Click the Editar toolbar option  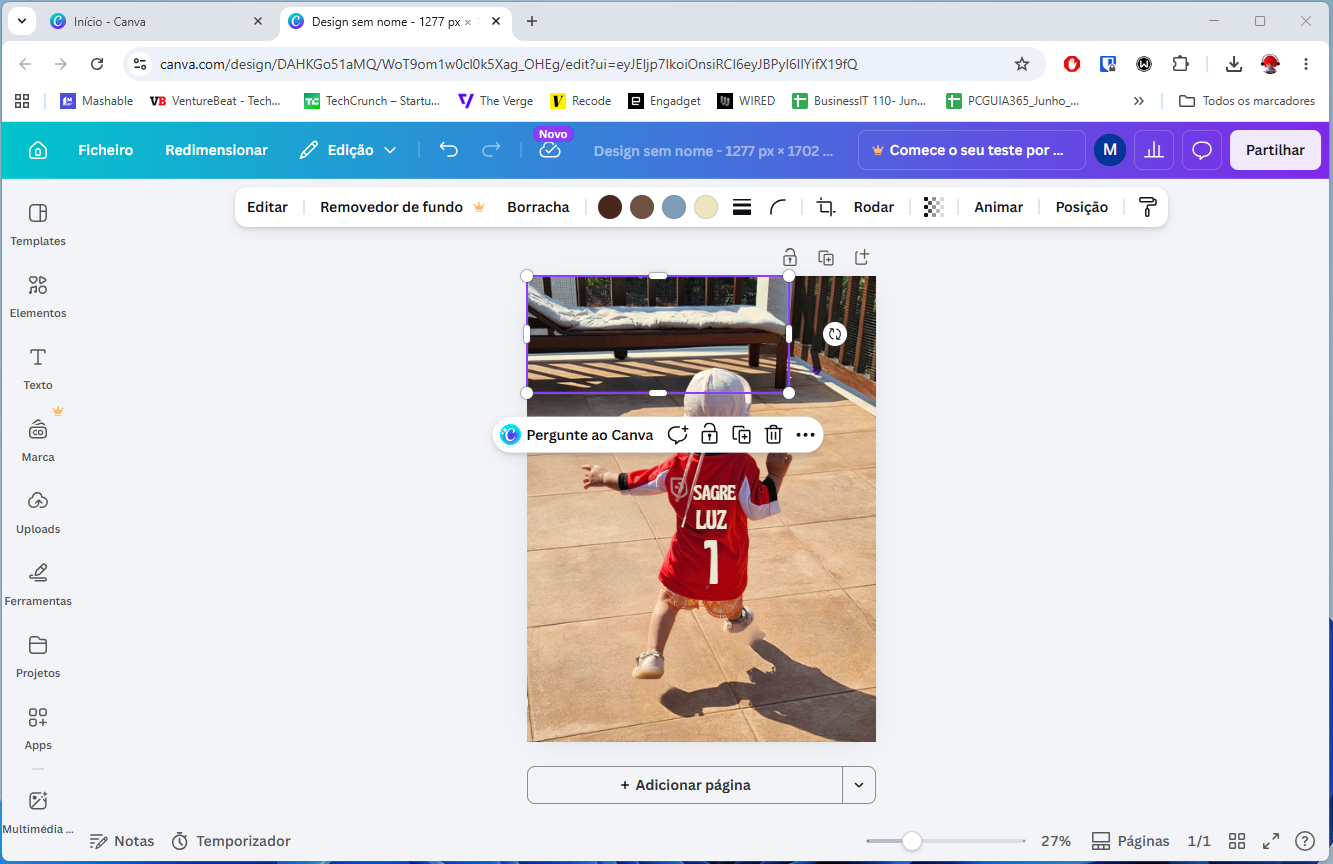[x=267, y=207]
